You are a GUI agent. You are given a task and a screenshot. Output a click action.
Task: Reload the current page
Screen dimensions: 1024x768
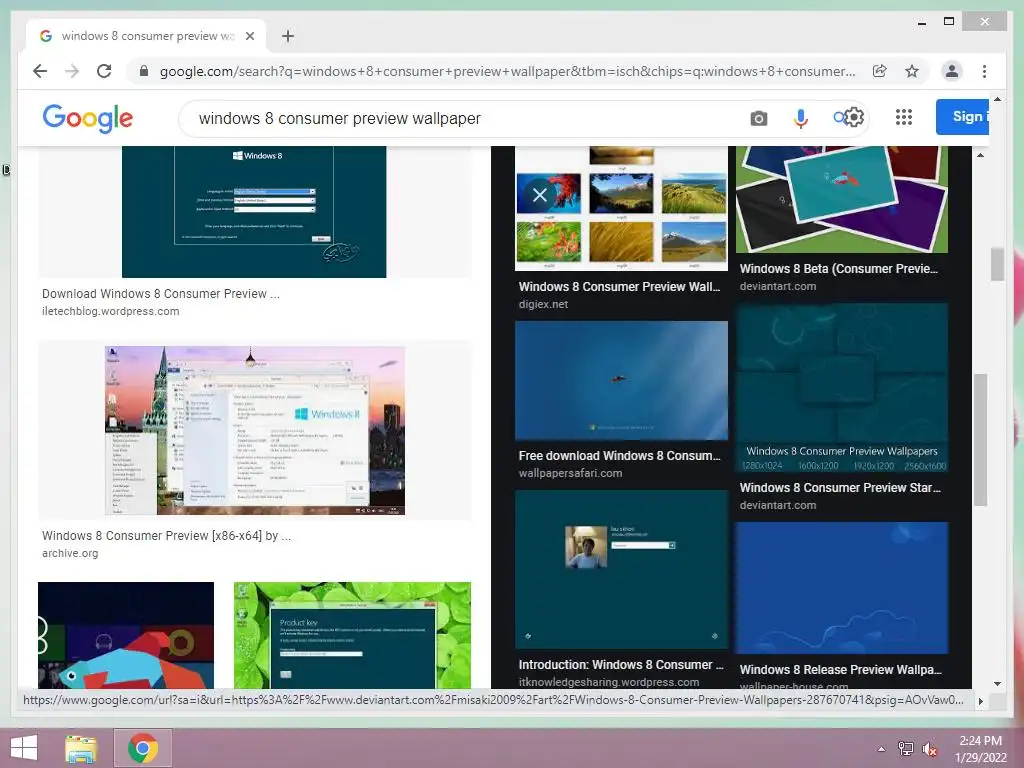(x=104, y=71)
